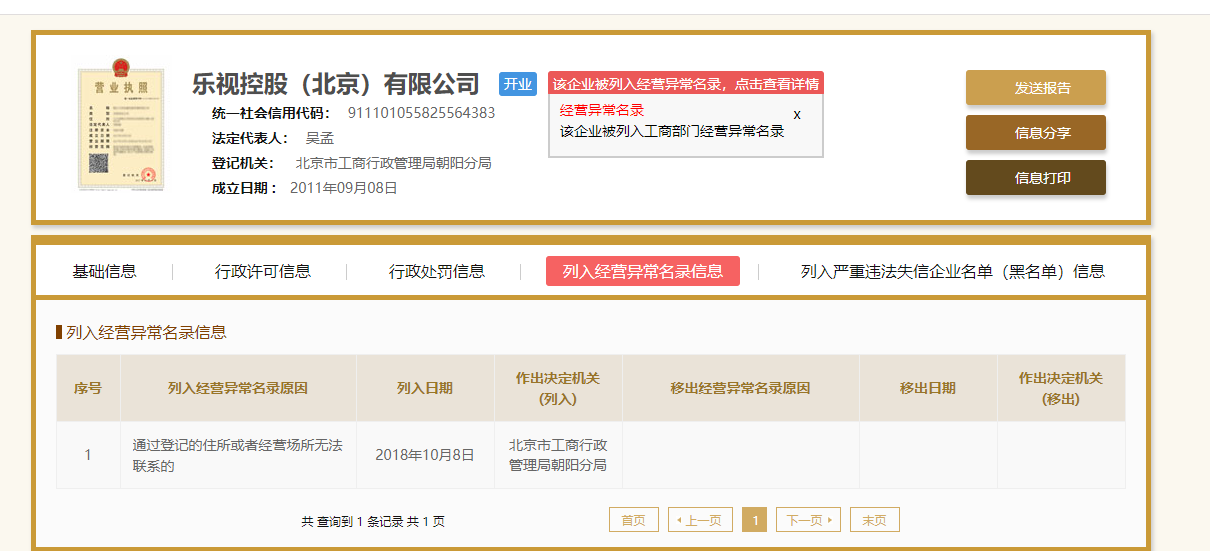Click the 下一页 pagination button
This screenshot has height=551, width=1210.
point(808,520)
